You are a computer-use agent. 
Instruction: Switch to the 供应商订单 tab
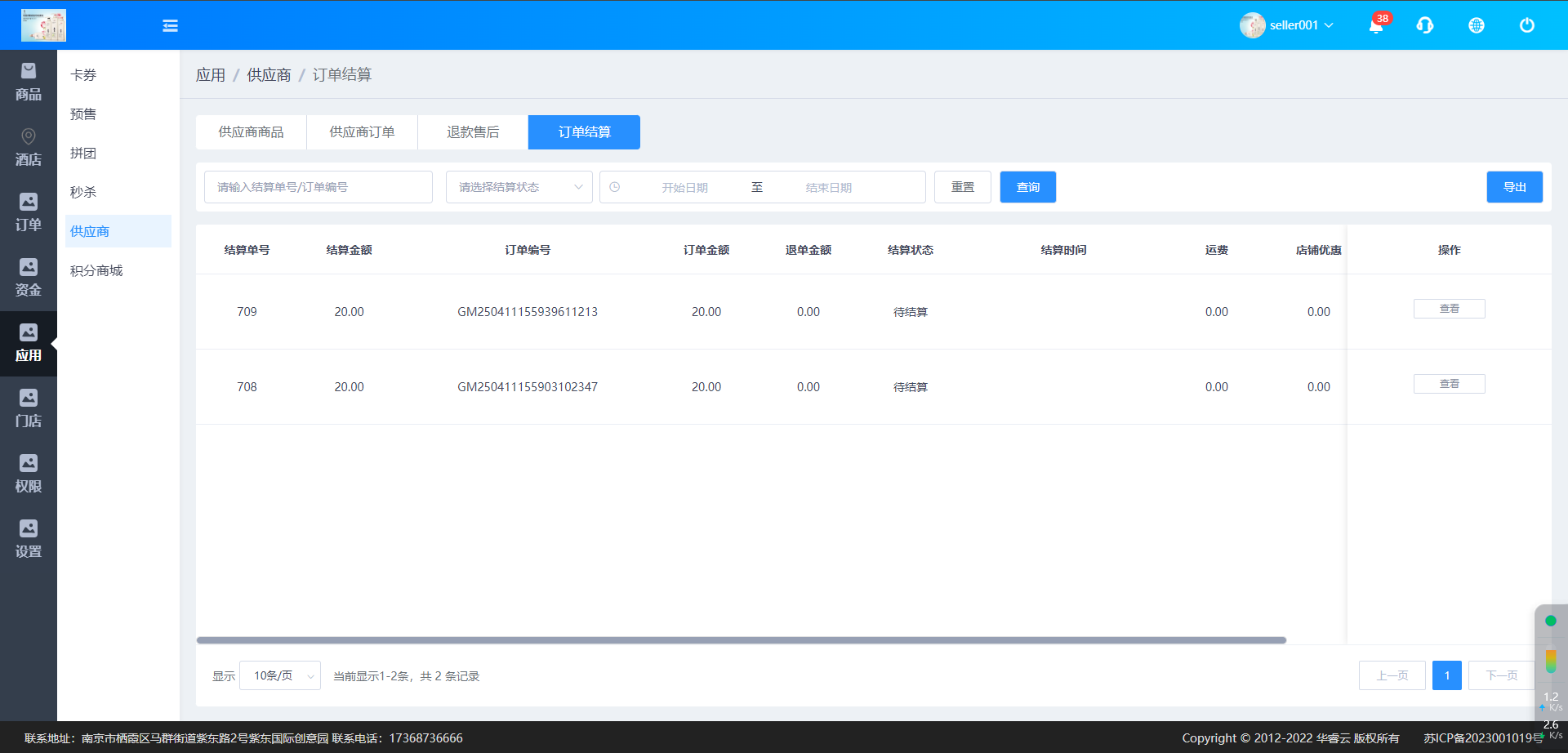(x=362, y=132)
